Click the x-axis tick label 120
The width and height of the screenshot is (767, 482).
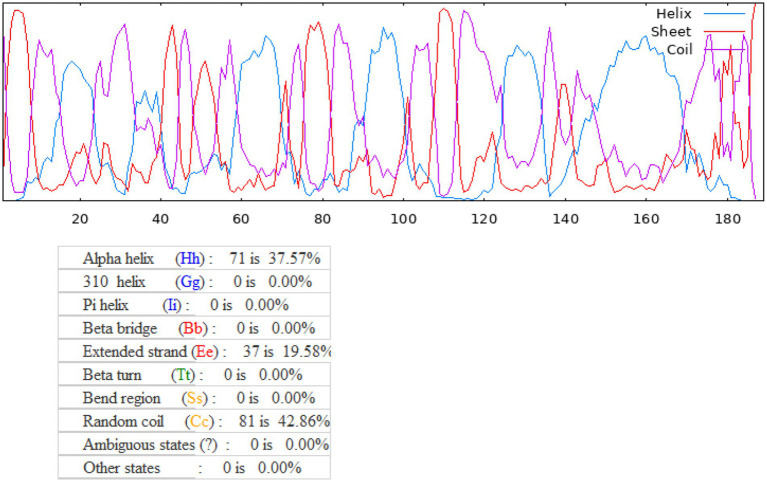484,218
